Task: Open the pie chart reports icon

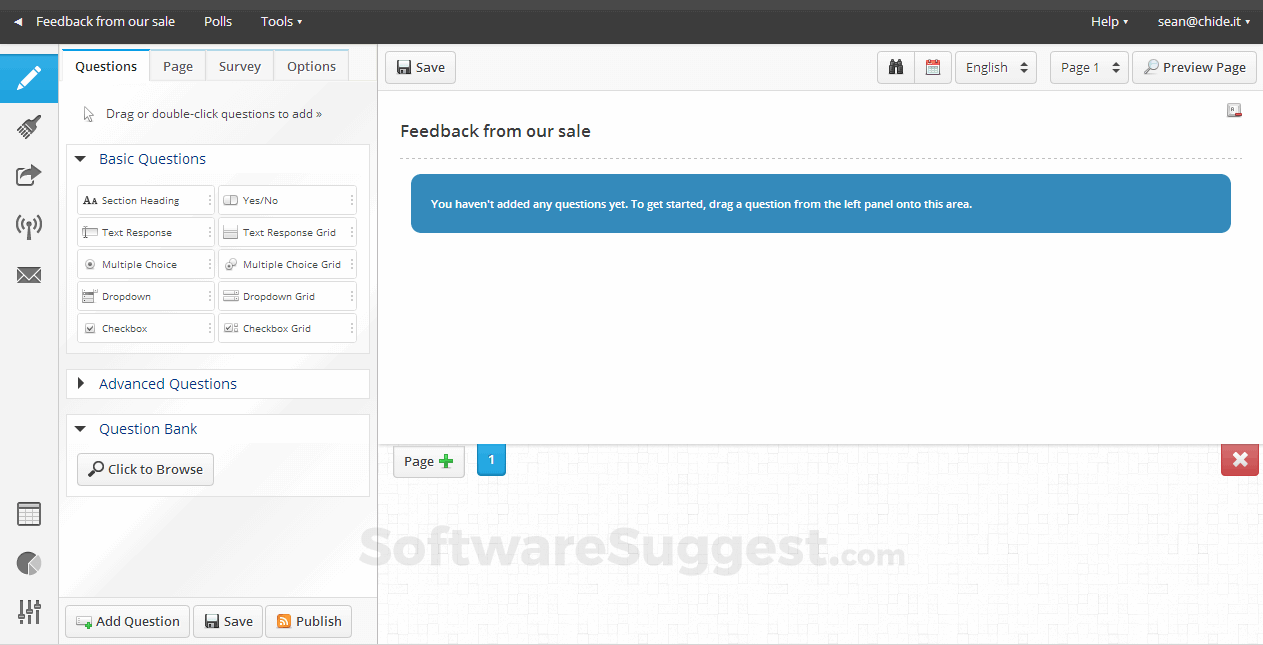Action: tap(29, 564)
